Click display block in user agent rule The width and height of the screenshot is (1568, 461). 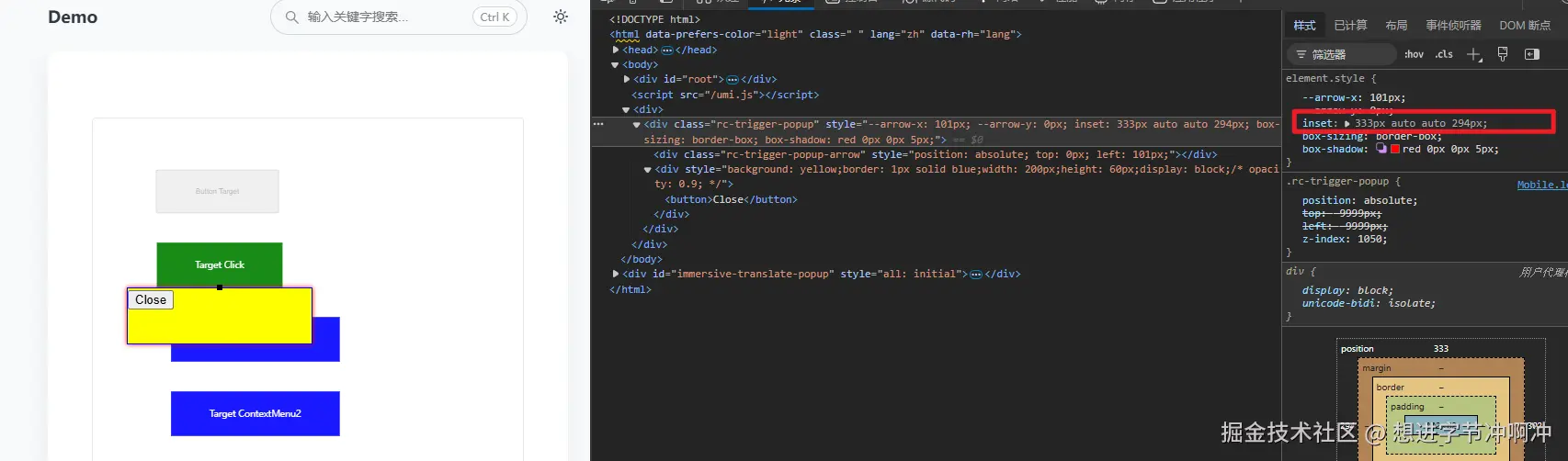coord(1347,290)
